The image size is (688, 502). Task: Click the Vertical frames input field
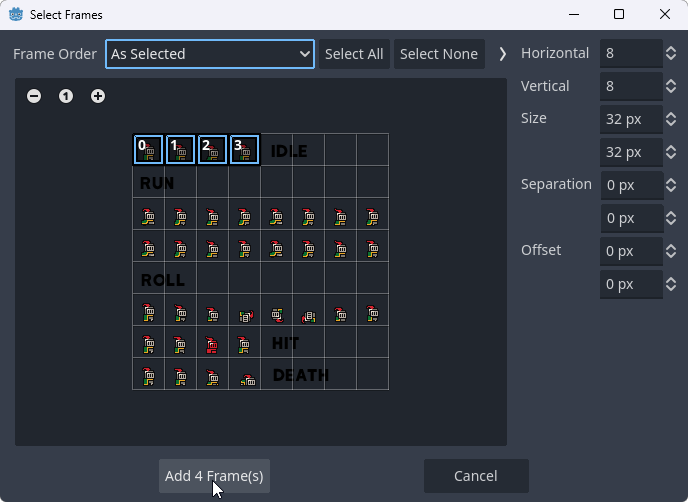[x=630, y=86]
